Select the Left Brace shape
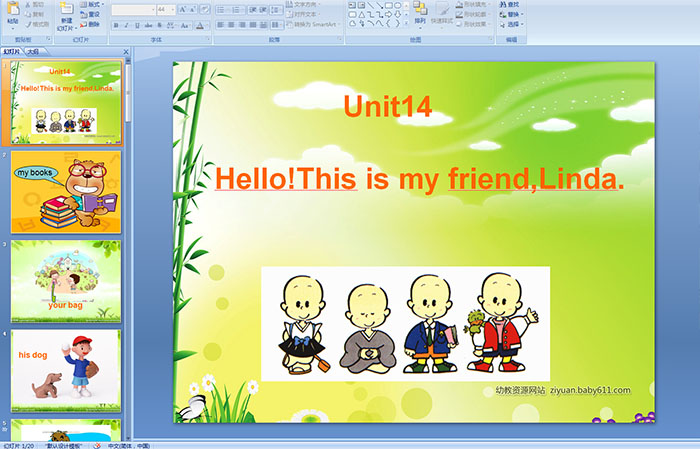The height and width of the screenshot is (449, 700). click(388, 24)
